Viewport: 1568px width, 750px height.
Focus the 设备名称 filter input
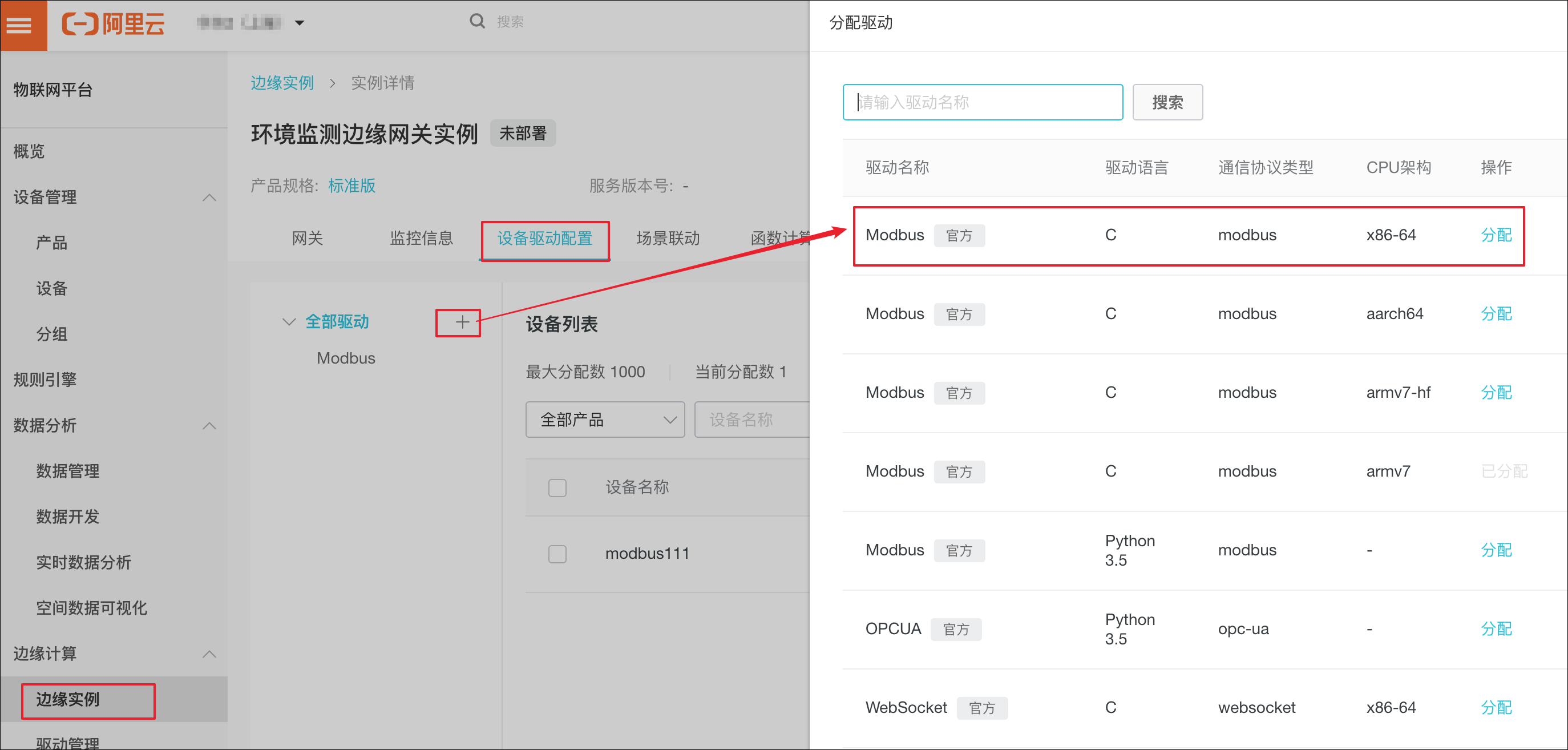[753, 420]
